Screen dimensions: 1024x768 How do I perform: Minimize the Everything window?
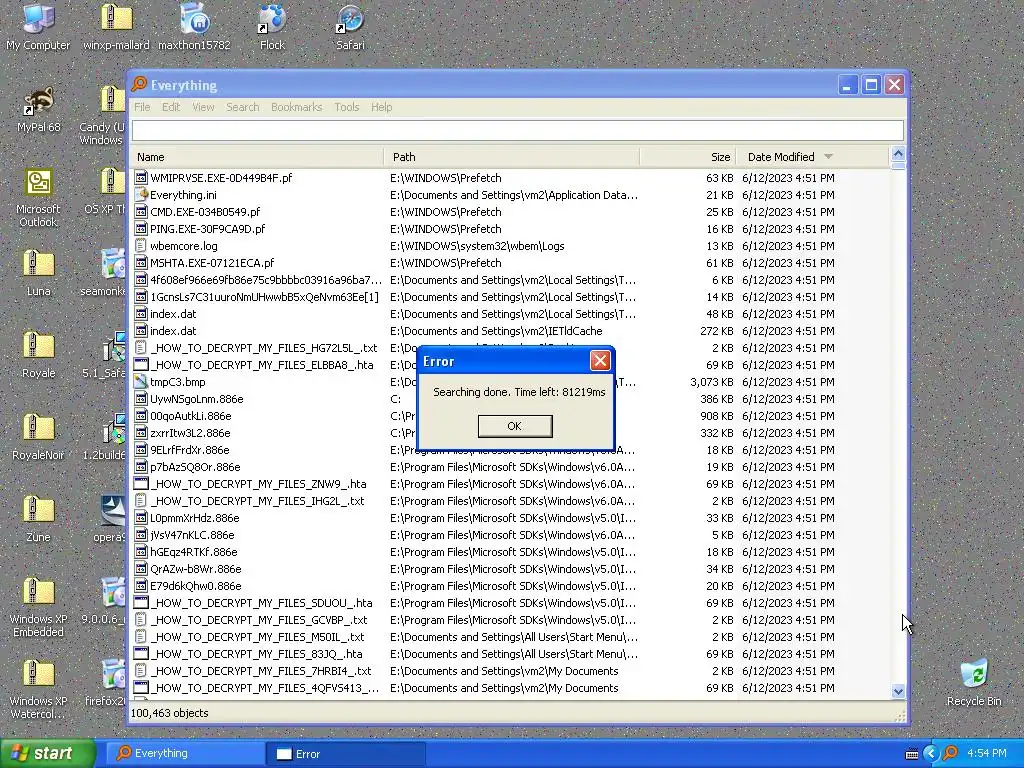click(848, 85)
